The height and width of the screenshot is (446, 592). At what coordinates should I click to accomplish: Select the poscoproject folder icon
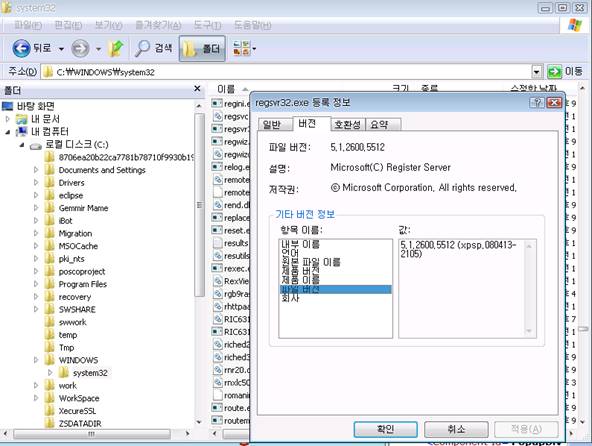[x=49, y=271]
